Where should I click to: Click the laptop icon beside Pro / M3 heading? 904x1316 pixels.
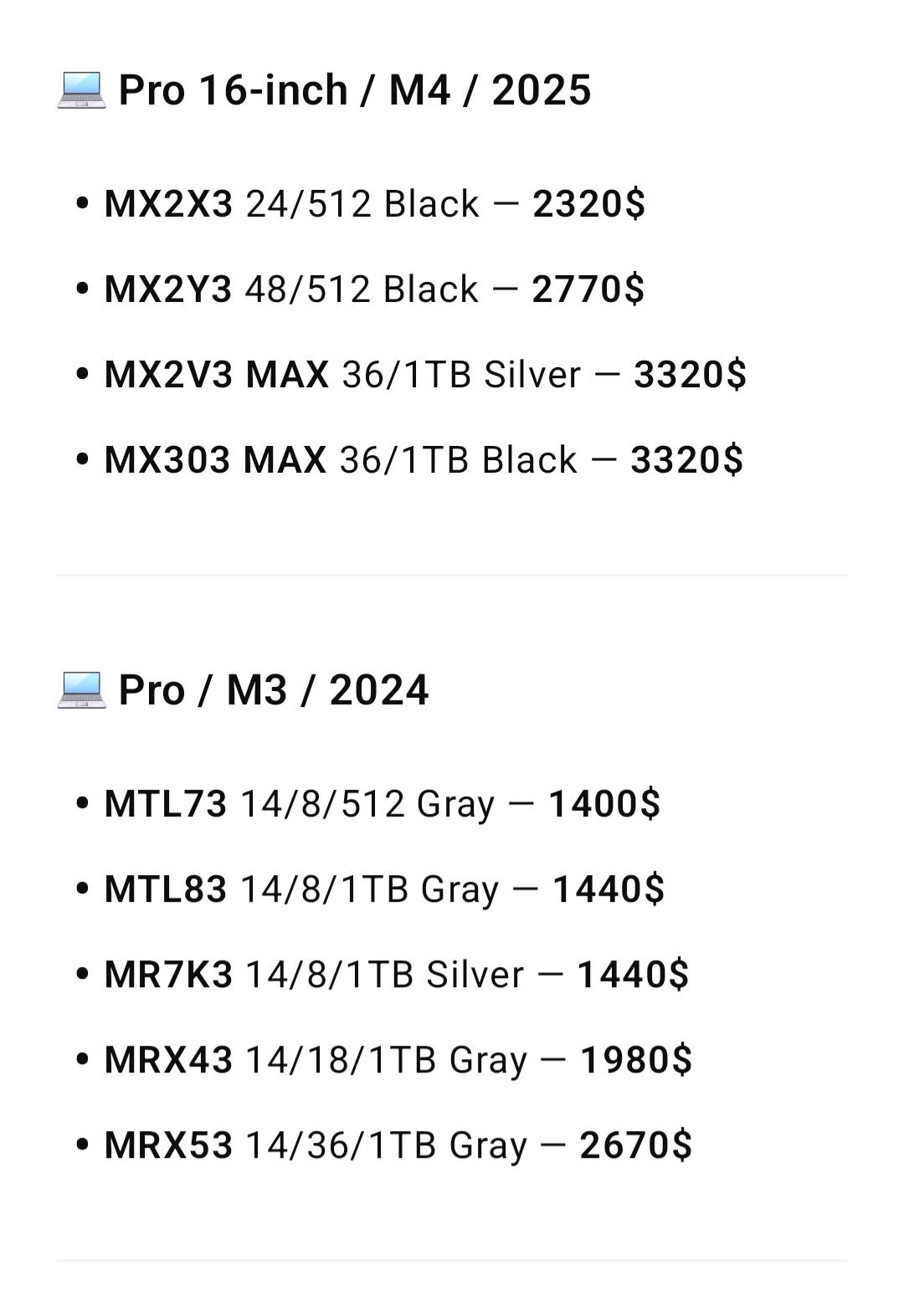click(81, 689)
